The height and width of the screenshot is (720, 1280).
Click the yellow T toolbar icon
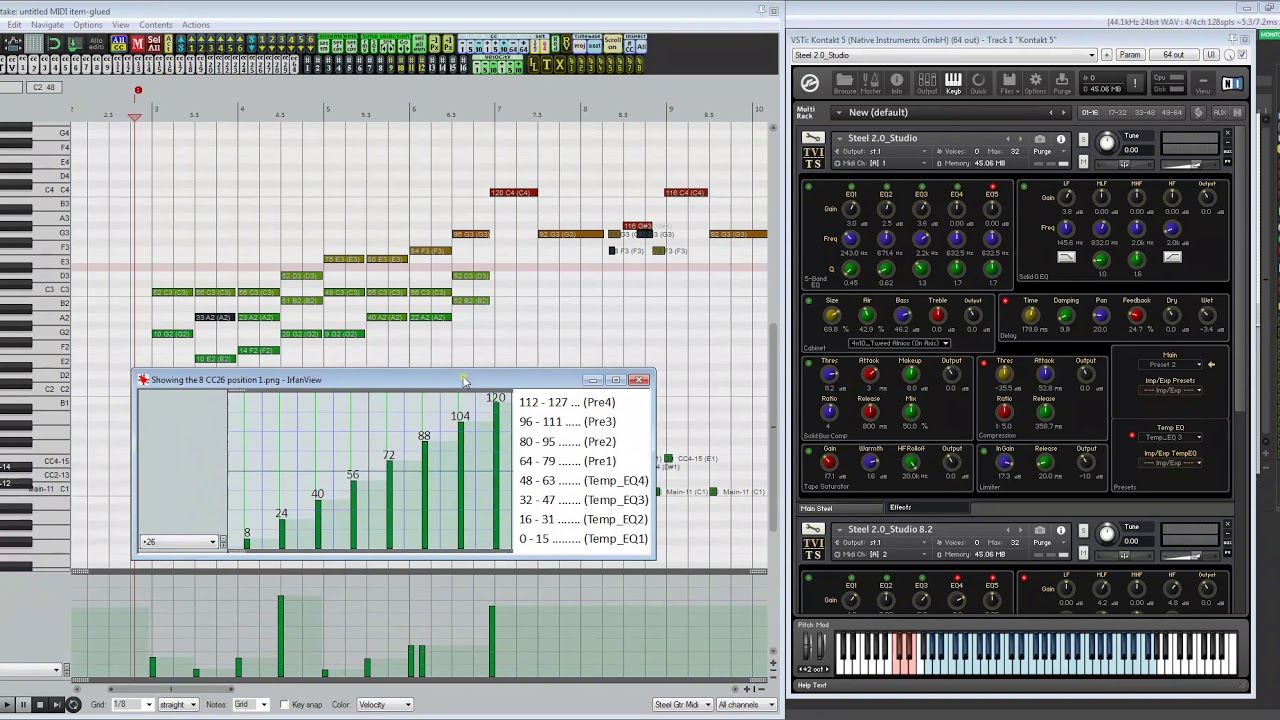[x=546, y=65]
